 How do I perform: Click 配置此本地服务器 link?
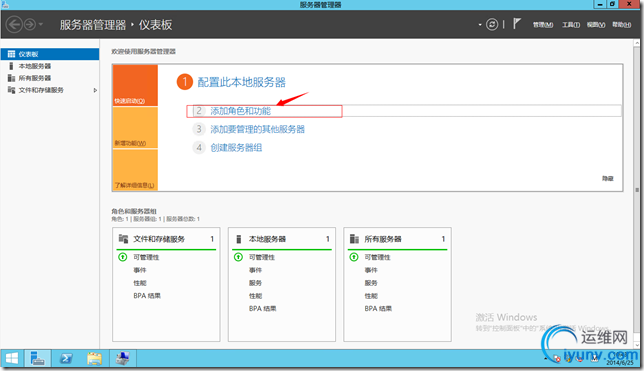pos(242,82)
